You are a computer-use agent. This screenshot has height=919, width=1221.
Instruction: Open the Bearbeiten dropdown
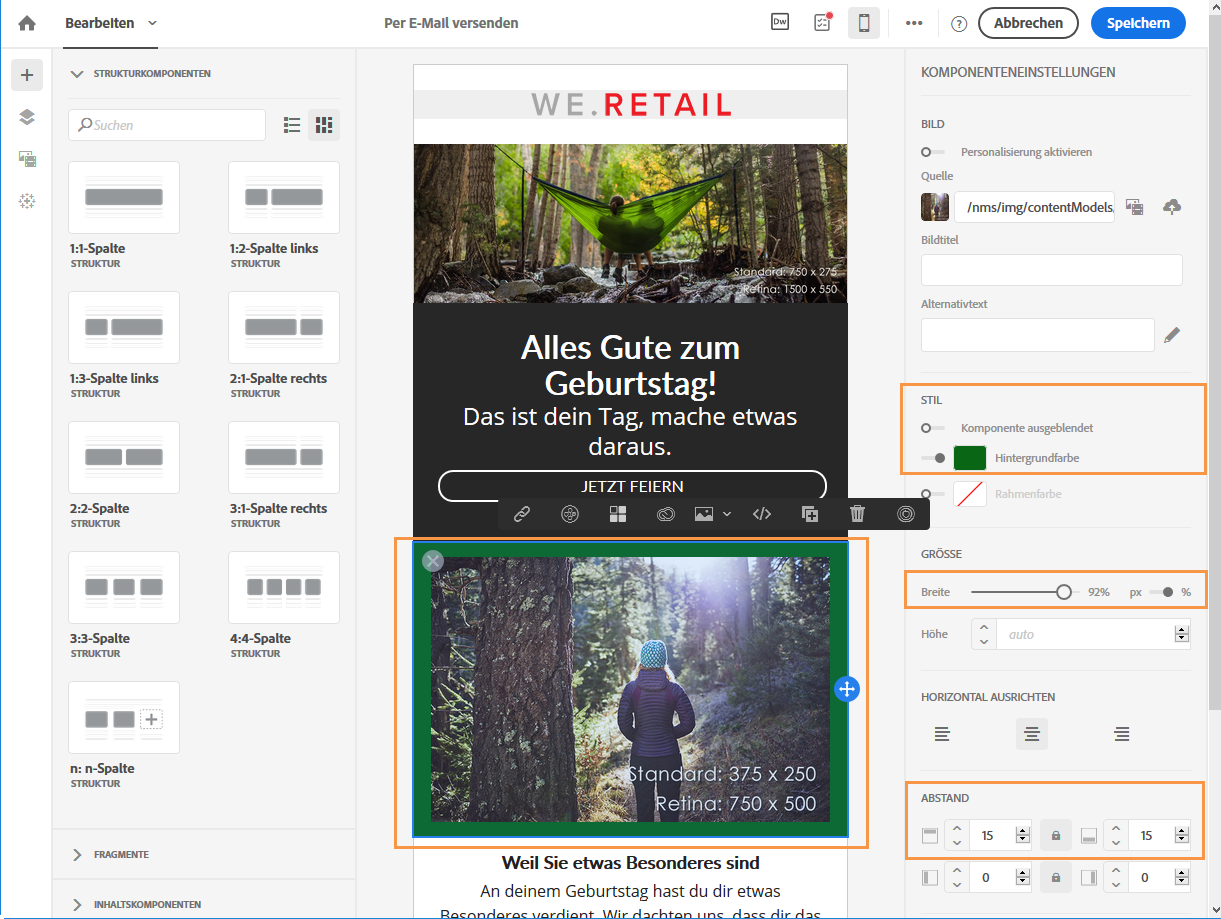point(111,23)
